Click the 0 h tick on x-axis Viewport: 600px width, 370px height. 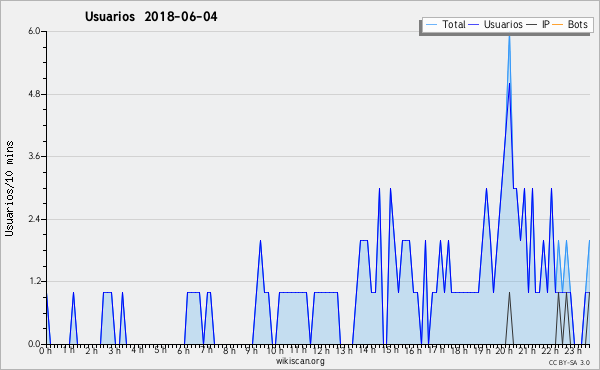click(45, 351)
